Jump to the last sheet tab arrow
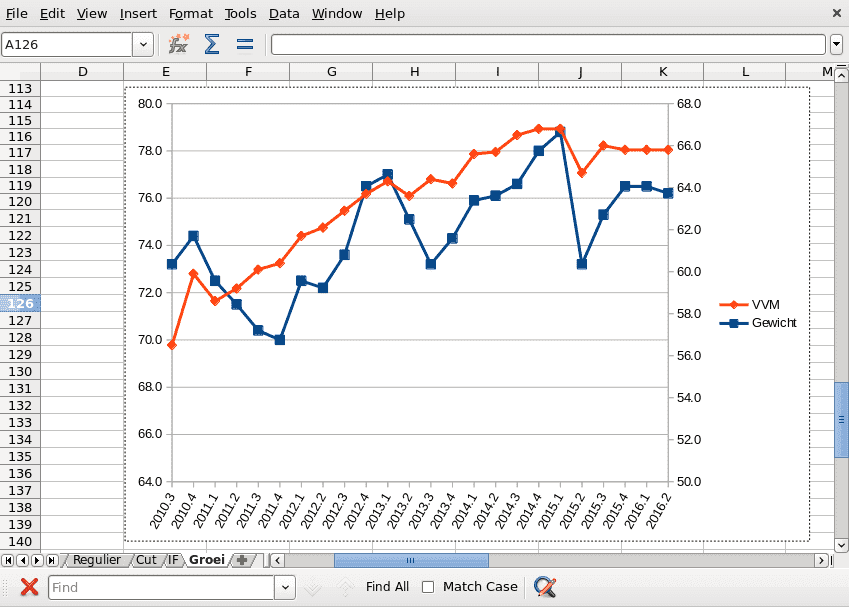The height and width of the screenshot is (607, 849). point(51,560)
